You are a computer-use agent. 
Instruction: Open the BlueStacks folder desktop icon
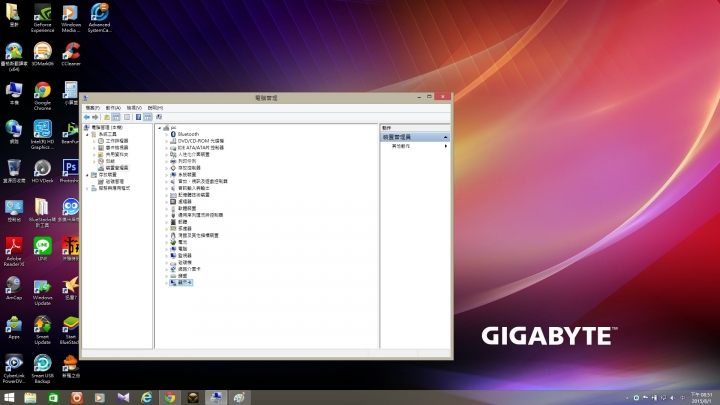pyautogui.click(x=42, y=213)
